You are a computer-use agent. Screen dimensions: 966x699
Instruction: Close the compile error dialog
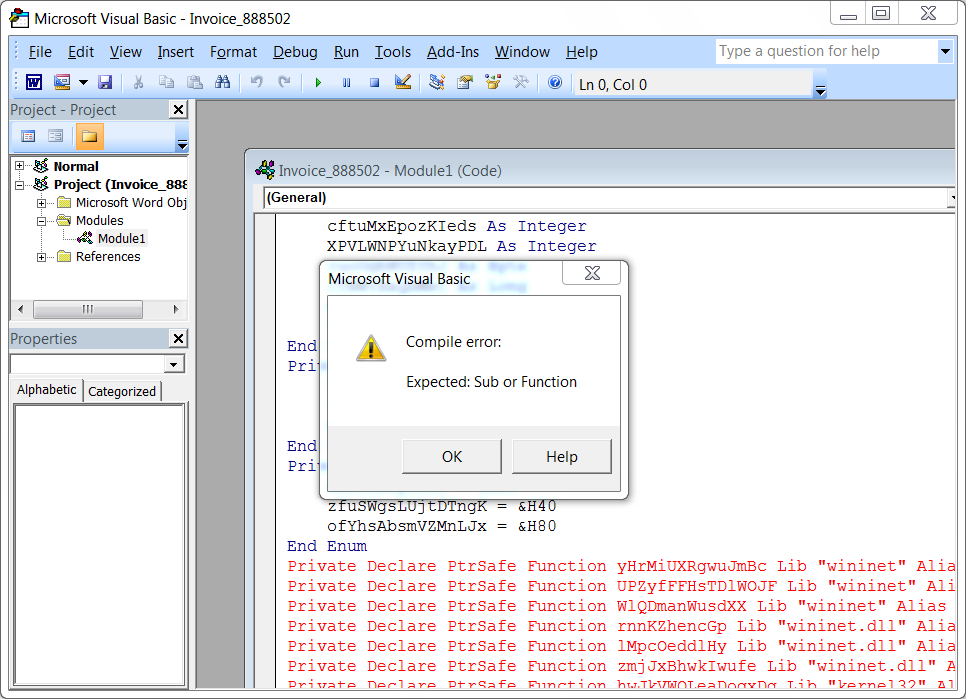tap(591, 273)
